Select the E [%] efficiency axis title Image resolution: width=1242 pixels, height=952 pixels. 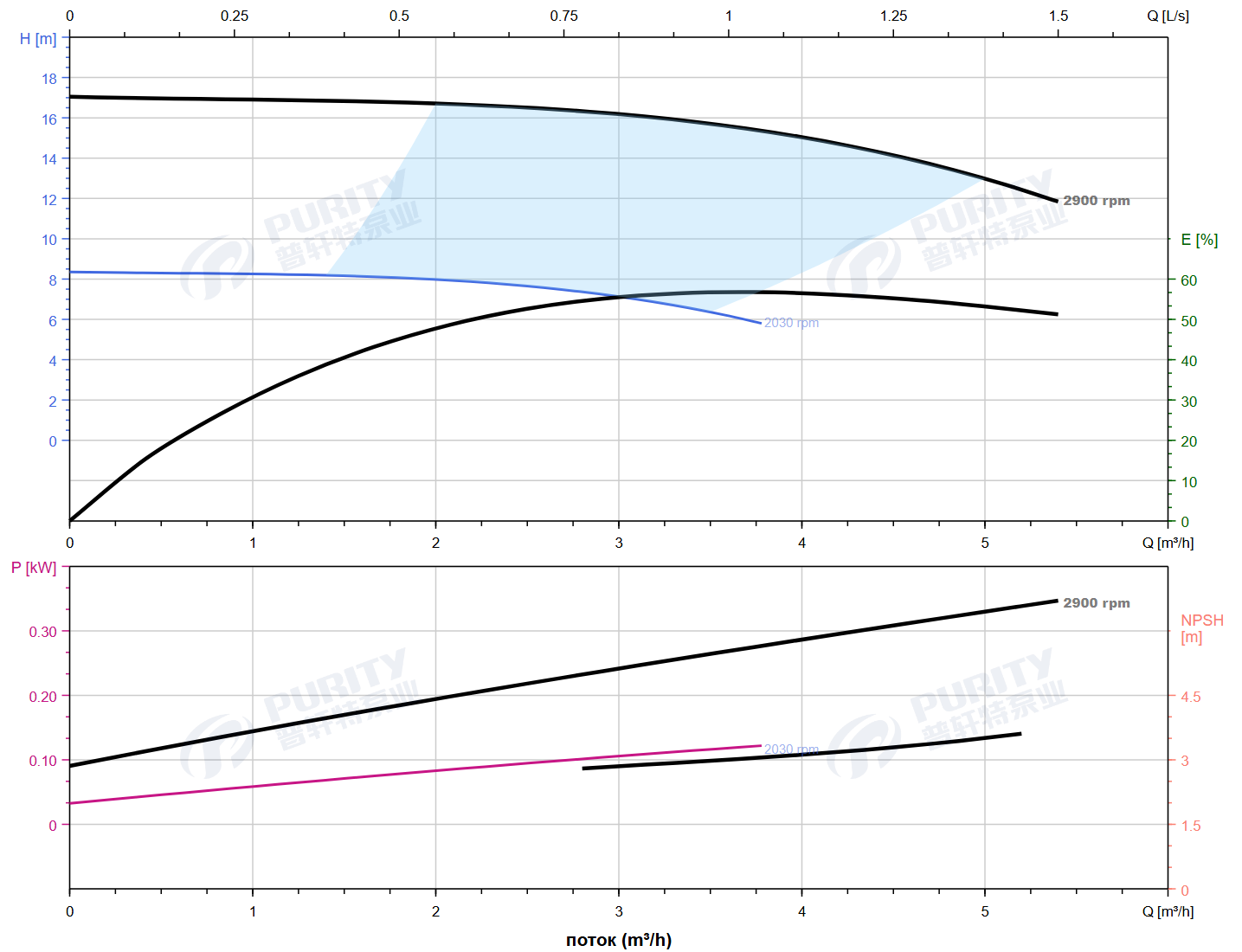[1199, 240]
